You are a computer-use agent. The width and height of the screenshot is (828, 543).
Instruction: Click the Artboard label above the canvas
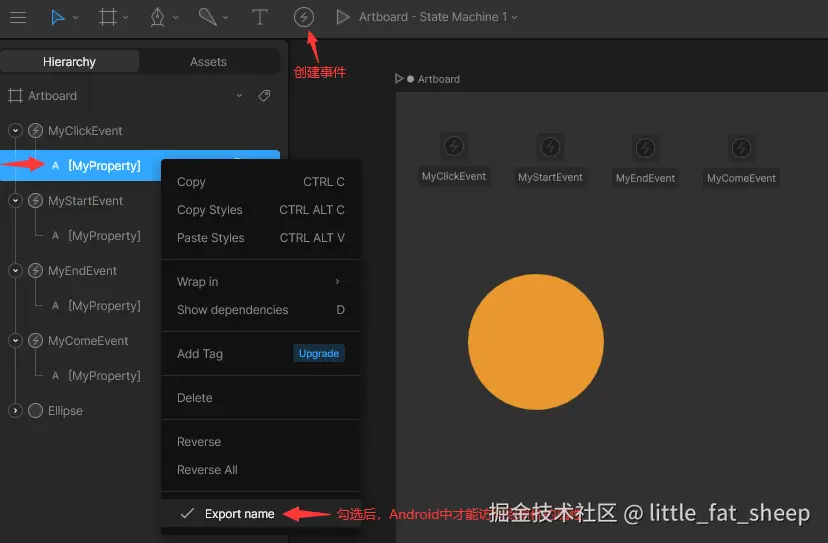[x=439, y=79]
